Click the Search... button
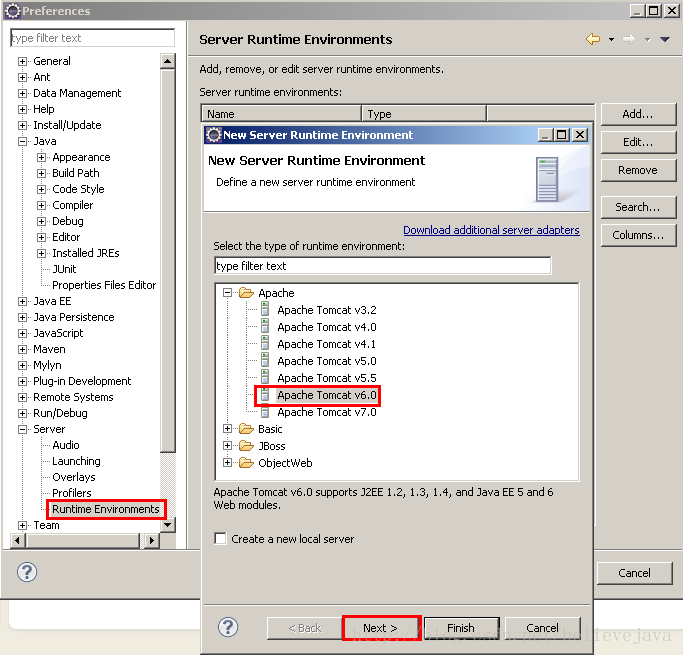Viewport: 683px width, 655px height. coord(638,207)
